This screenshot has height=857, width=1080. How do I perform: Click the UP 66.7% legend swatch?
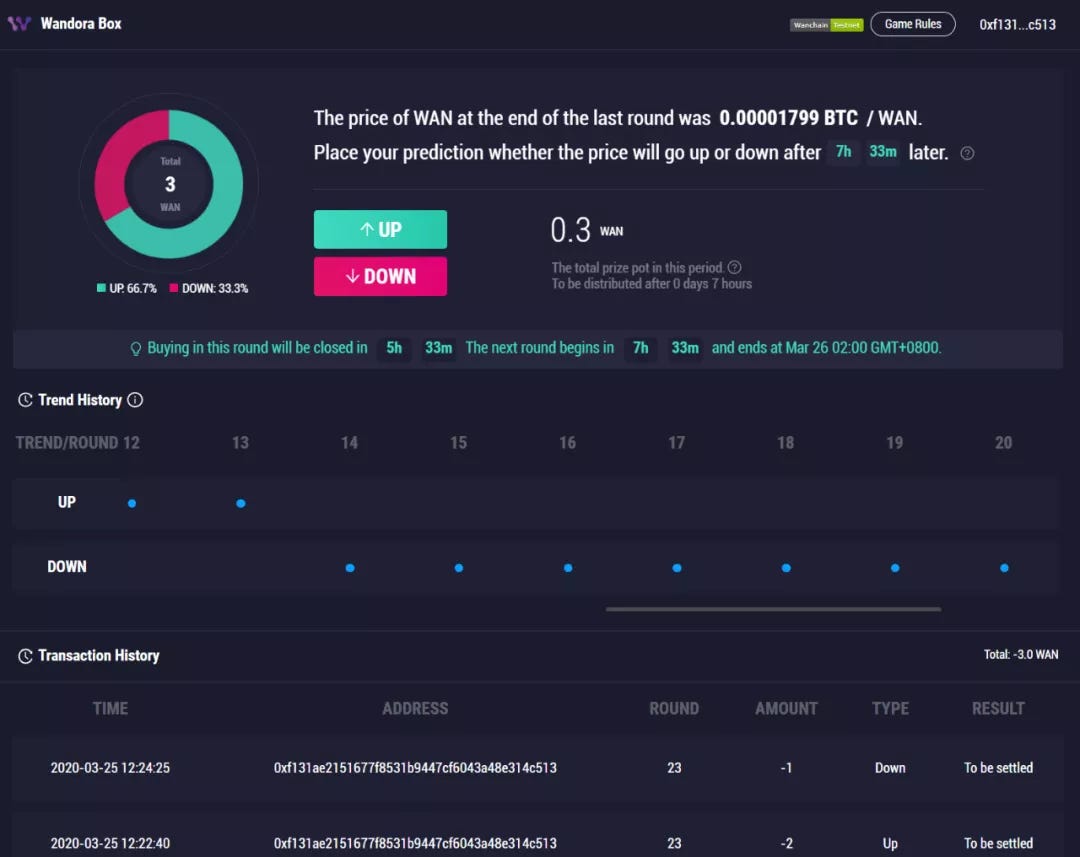tap(101, 288)
